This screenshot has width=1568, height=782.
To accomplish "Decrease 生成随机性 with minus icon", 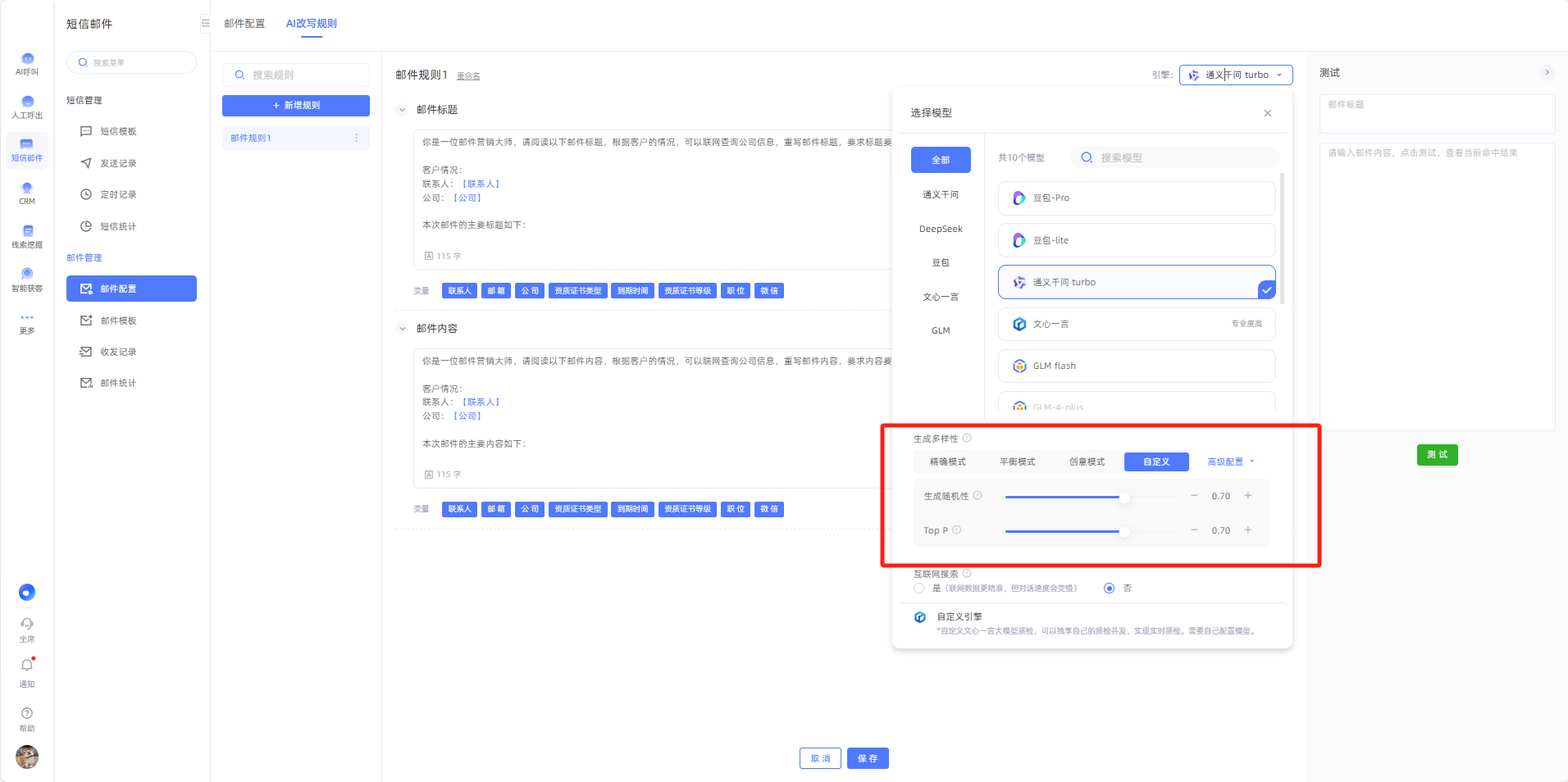I will click(1194, 496).
